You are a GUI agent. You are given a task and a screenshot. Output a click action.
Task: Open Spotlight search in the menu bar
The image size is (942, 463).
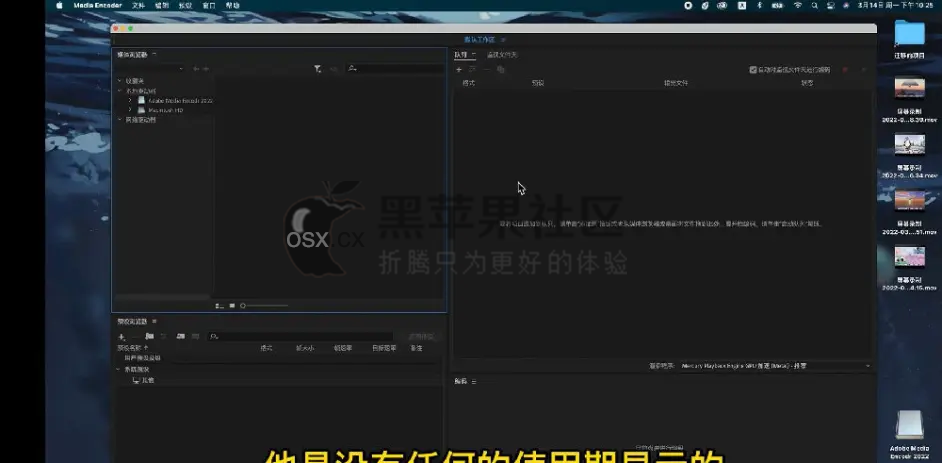tap(815, 5)
